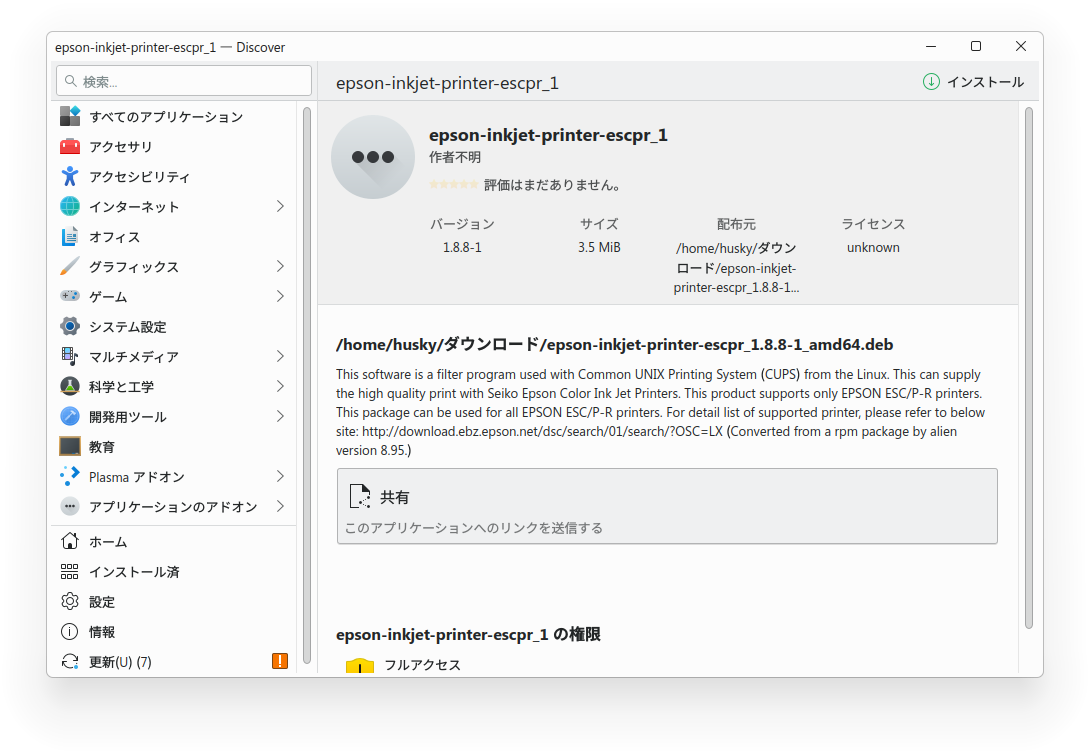
Task: Click the 共有 share button
Action: [x=667, y=506]
